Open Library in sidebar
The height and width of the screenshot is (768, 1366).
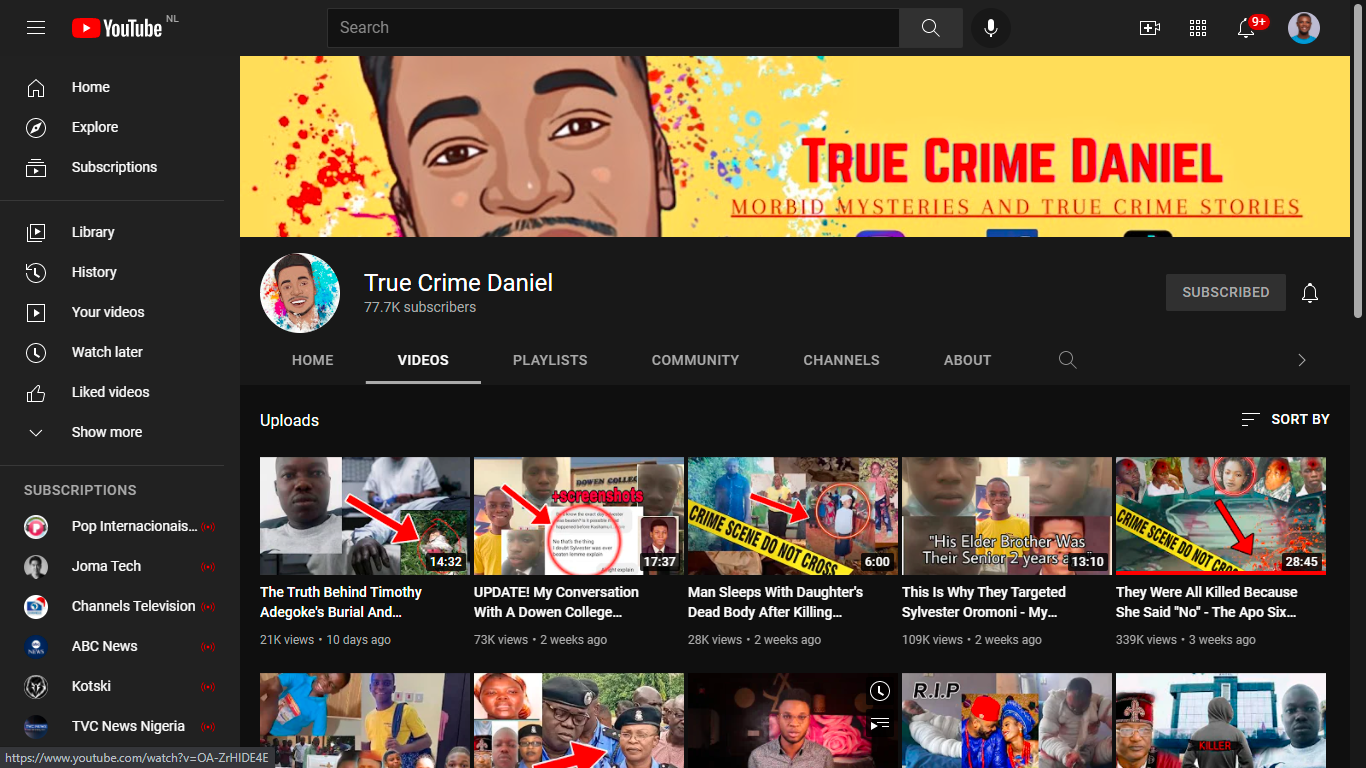(112, 232)
